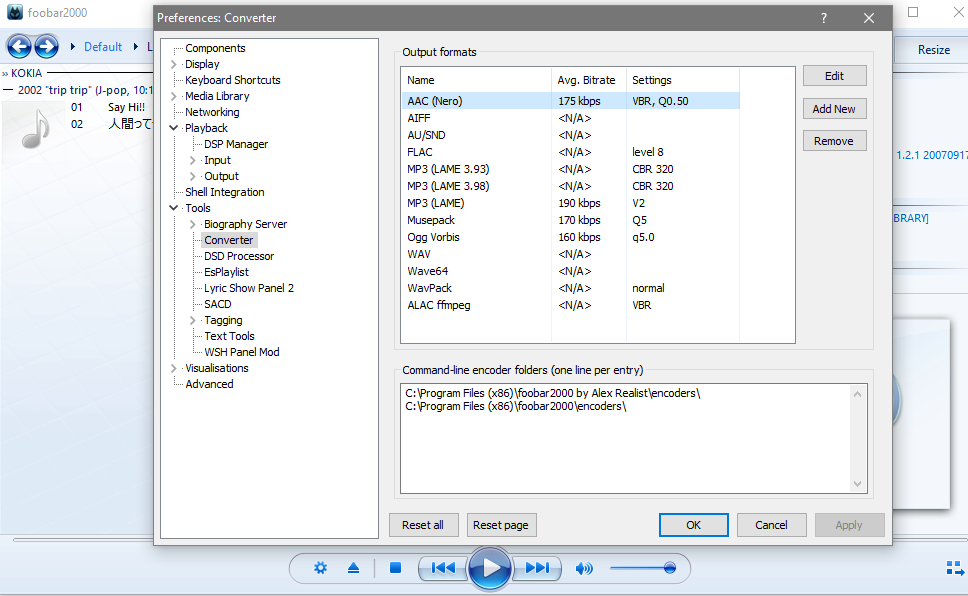Expand the Display tree node
This screenshot has width=968, height=596.
point(175,64)
